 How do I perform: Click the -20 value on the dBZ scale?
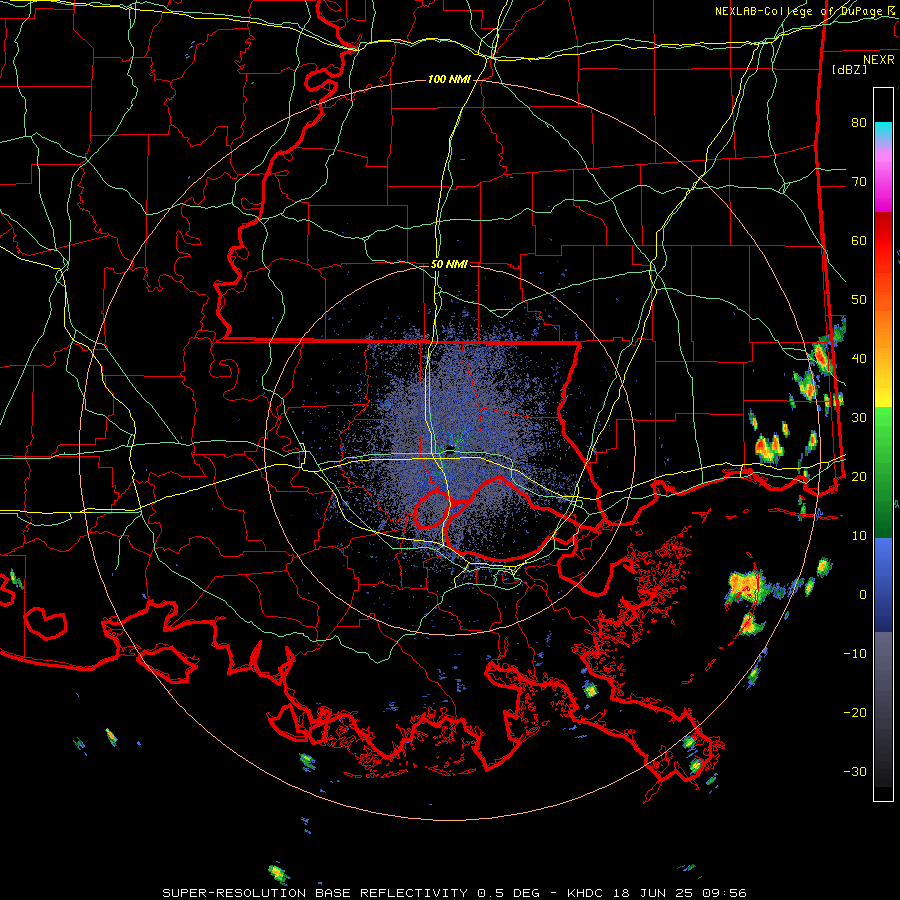pos(855,712)
